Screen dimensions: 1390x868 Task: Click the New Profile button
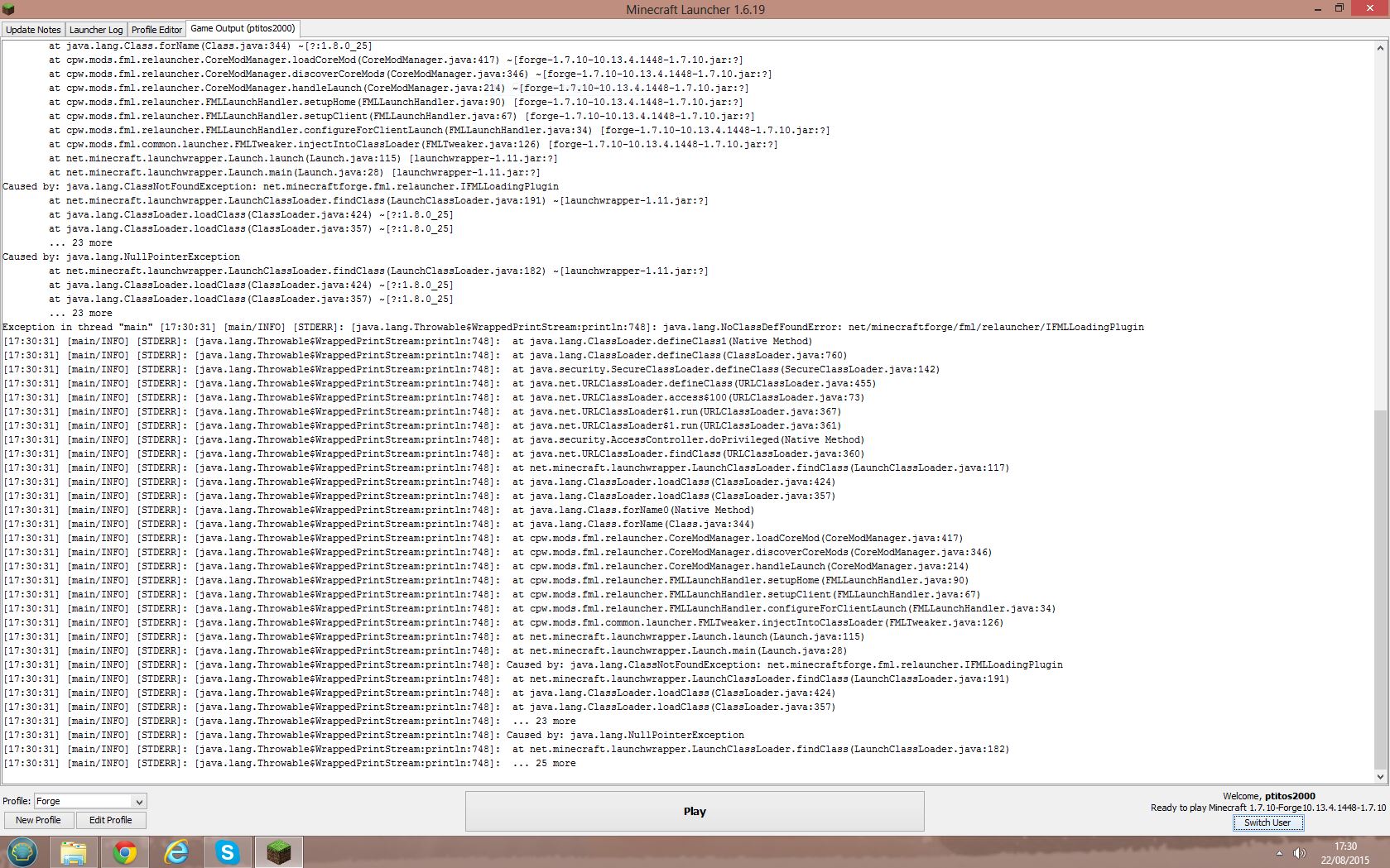38,820
